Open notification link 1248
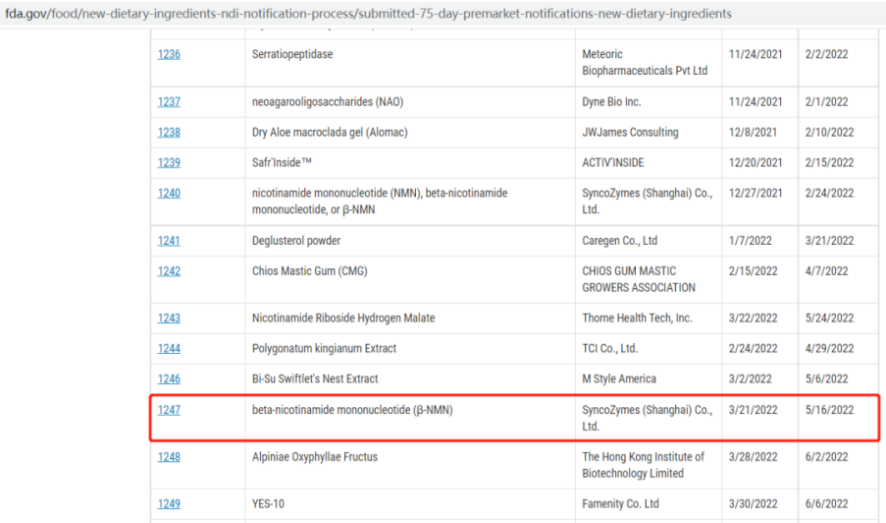The image size is (886, 523). click(x=169, y=457)
